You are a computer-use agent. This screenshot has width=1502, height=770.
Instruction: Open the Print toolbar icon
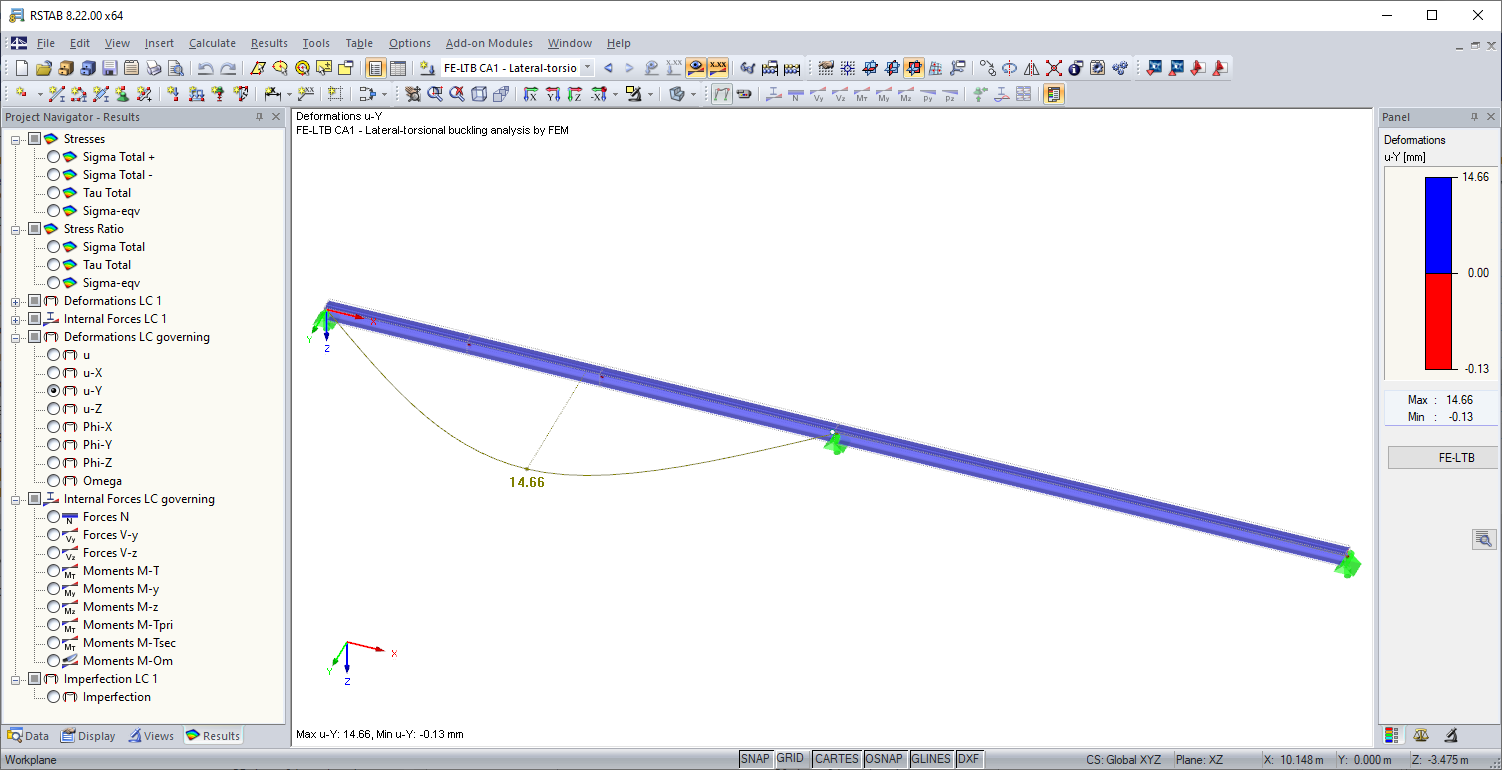pyautogui.click(x=152, y=67)
